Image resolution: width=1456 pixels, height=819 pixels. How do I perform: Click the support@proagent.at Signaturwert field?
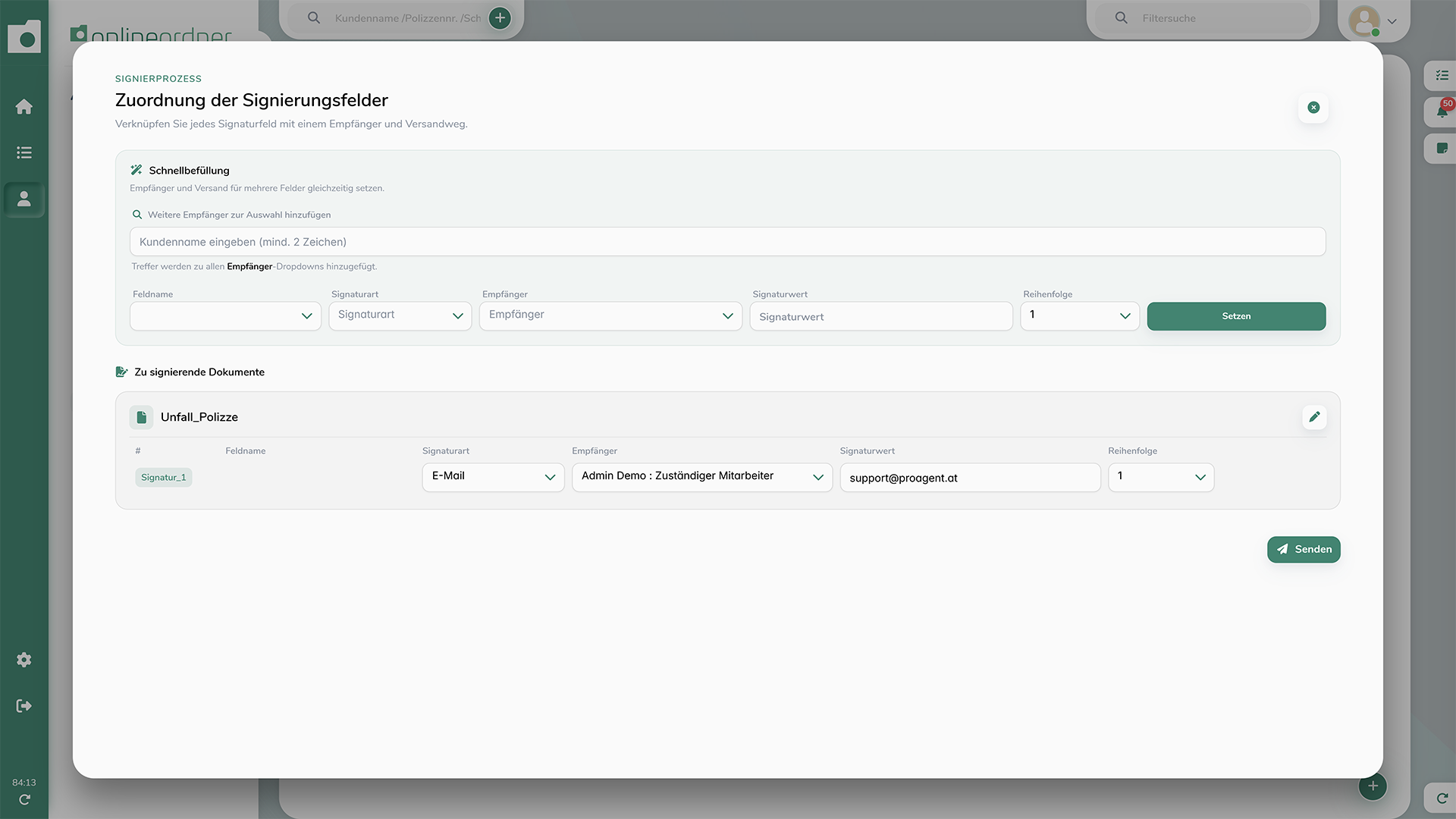coord(970,477)
